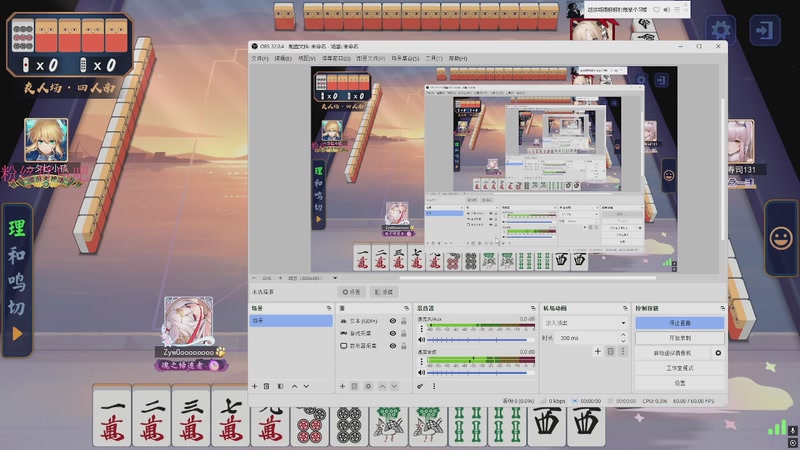Click the 工作室模式 studio mode button
The height and width of the screenshot is (450, 800).
[x=680, y=368]
